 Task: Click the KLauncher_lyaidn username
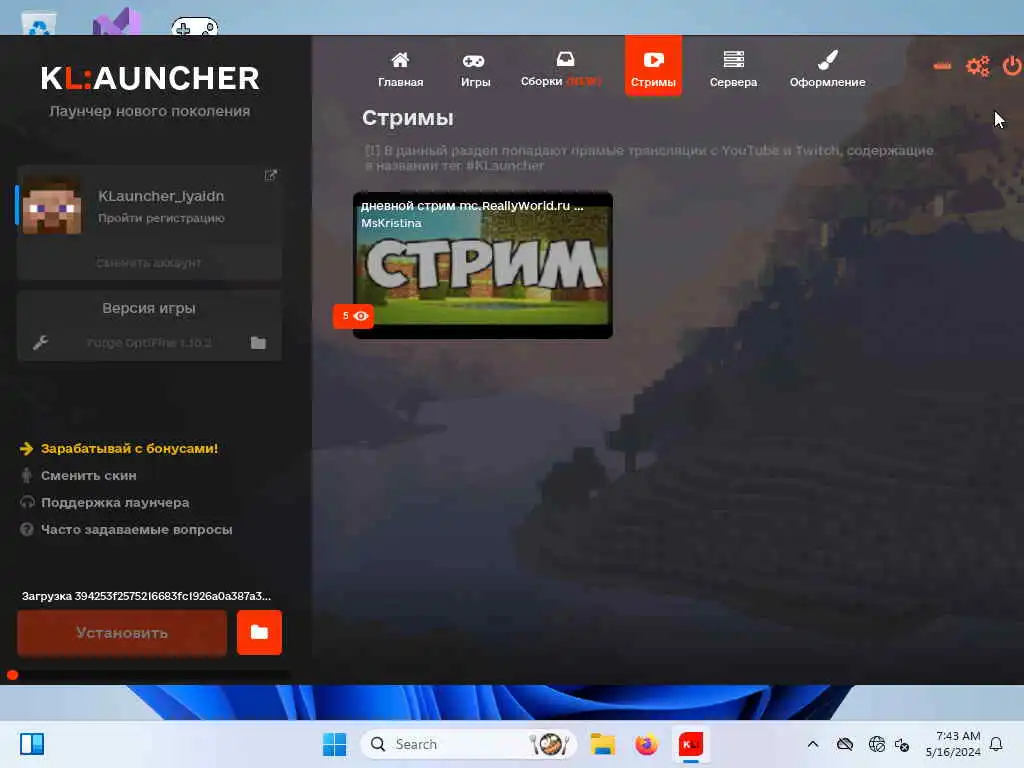click(x=161, y=196)
